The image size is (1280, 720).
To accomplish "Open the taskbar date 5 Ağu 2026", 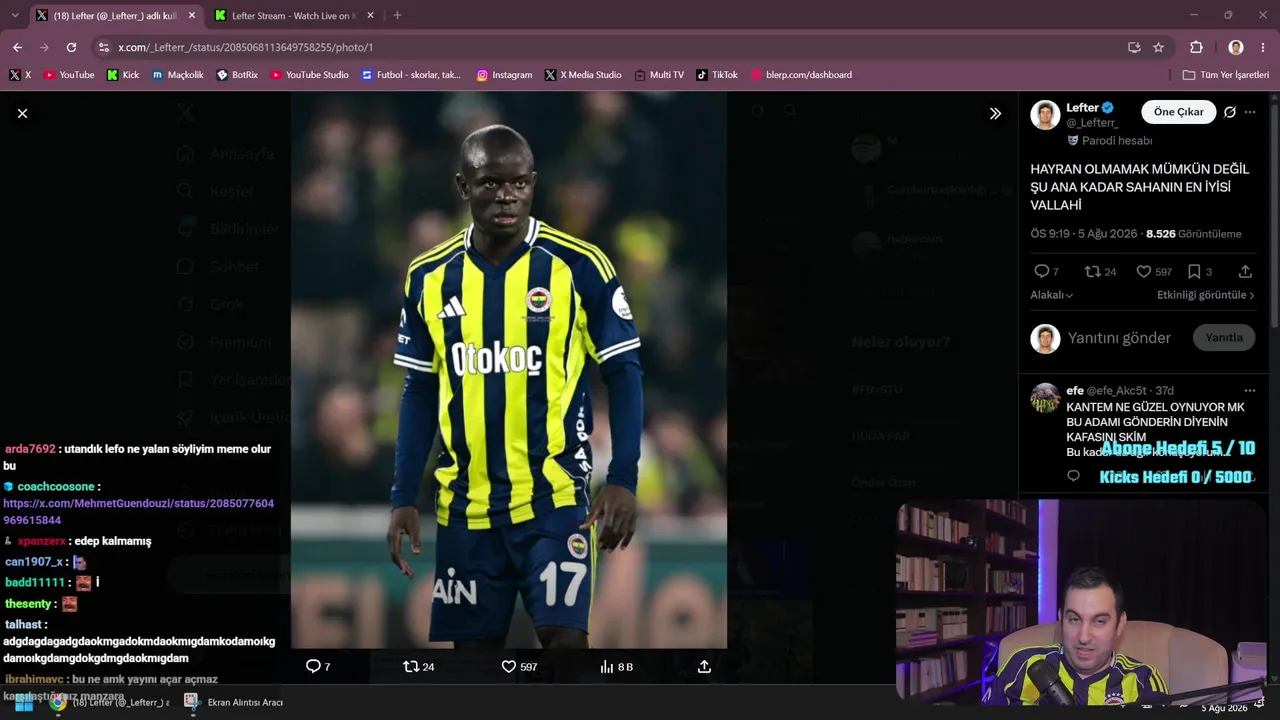I will coord(1224,708).
